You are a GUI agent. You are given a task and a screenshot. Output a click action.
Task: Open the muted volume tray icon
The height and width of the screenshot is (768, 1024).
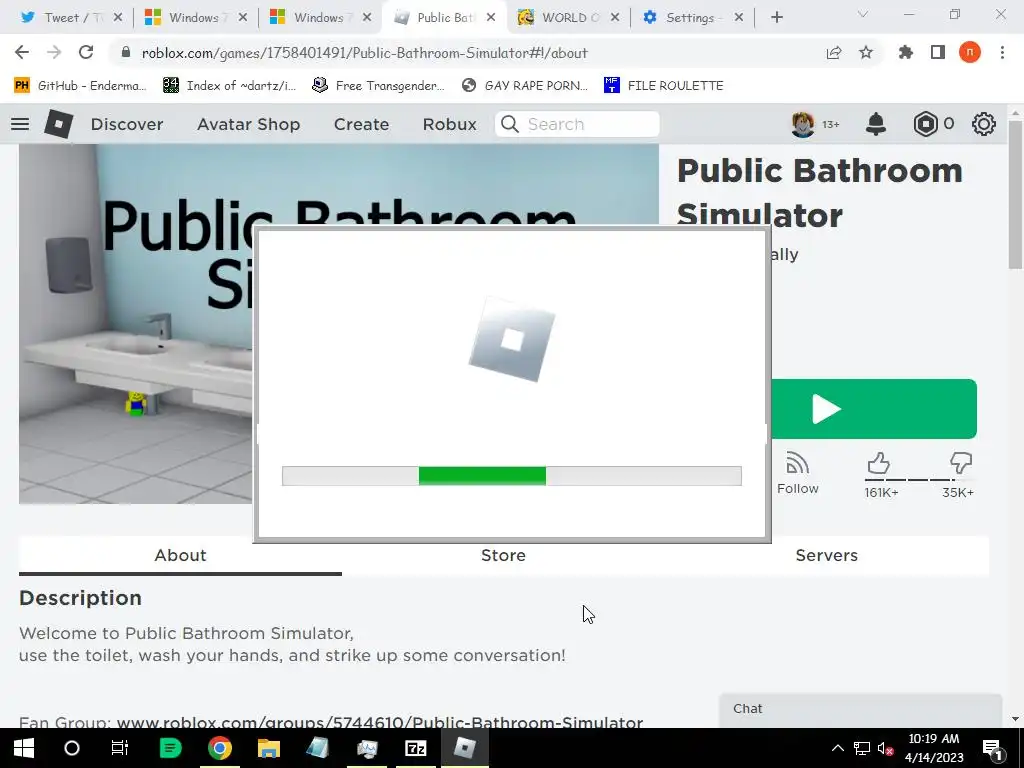pos(886,748)
